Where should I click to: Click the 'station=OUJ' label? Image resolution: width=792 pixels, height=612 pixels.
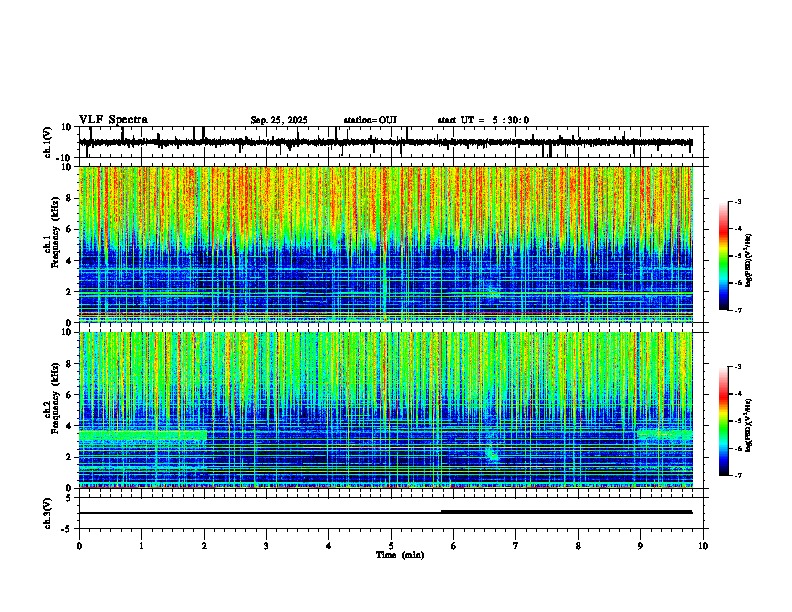click(x=370, y=120)
